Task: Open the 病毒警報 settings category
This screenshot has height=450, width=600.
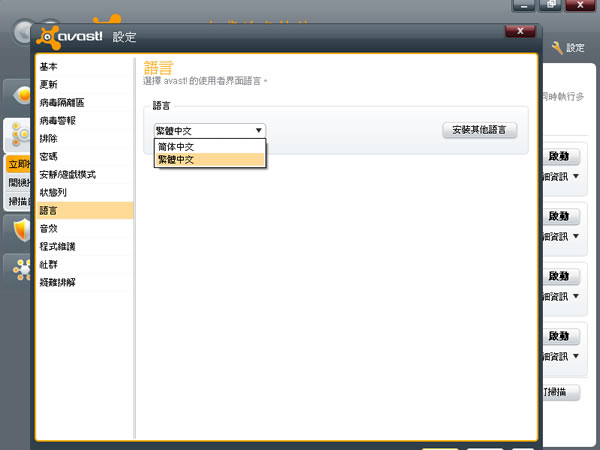Action: click(85, 121)
